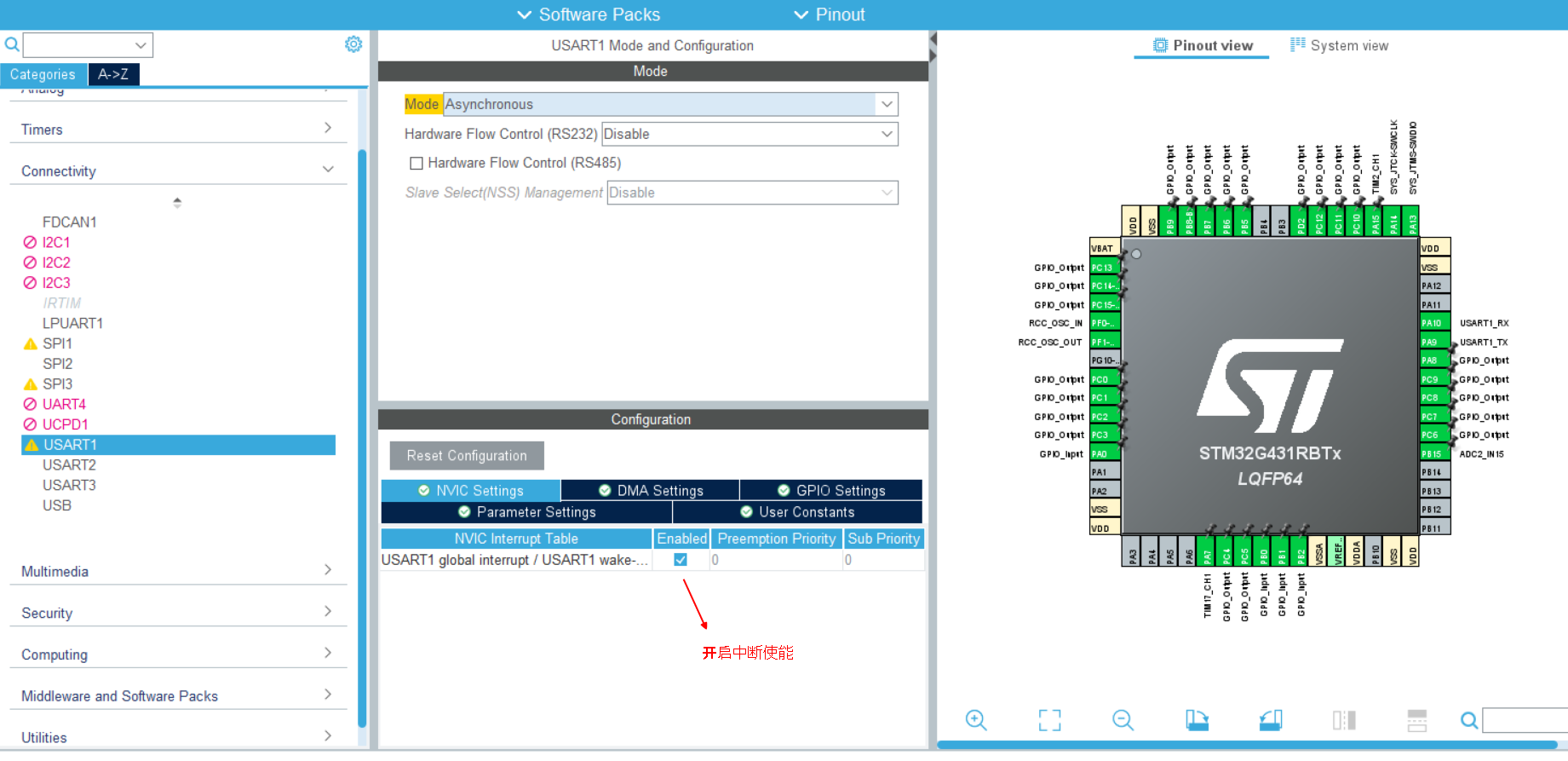Toggle USART1 global interrupt Enabled checkbox
Image resolution: width=1568 pixels, height=761 pixels.
(681, 560)
